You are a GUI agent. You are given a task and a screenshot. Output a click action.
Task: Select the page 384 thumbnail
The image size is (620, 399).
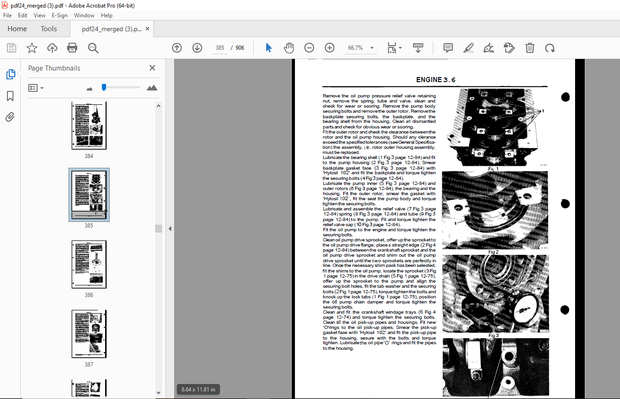coord(89,125)
